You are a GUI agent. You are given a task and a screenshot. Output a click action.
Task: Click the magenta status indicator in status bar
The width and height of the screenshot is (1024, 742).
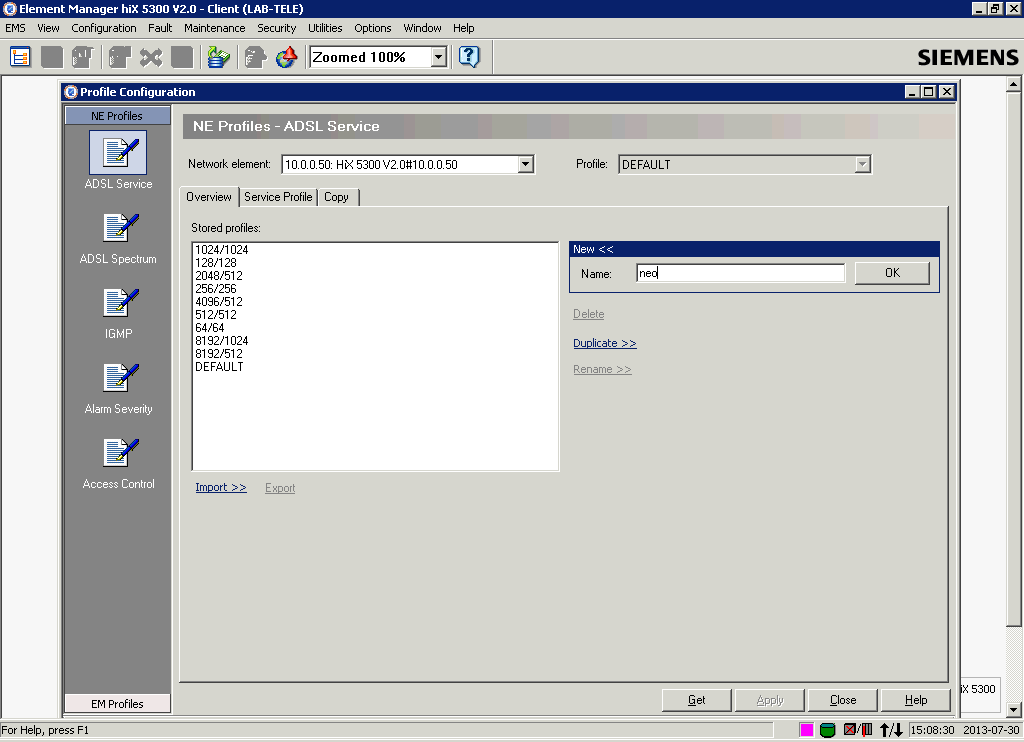pyautogui.click(x=807, y=730)
